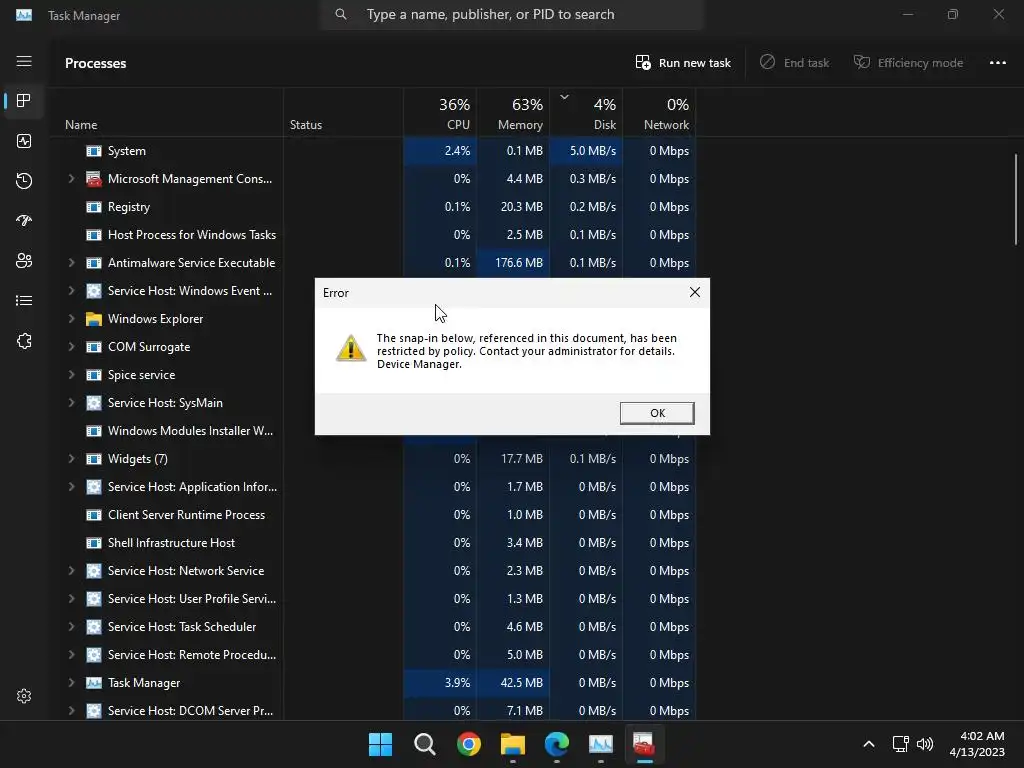Open Task Manager settings gear
Viewport: 1024px width, 768px height.
click(x=24, y=696)
